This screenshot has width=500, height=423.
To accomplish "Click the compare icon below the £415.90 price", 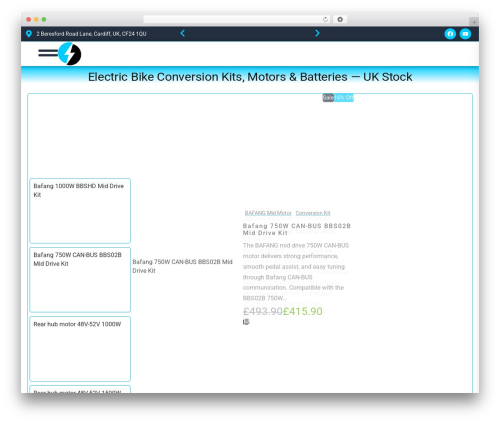I will click(x=246, y=322).
